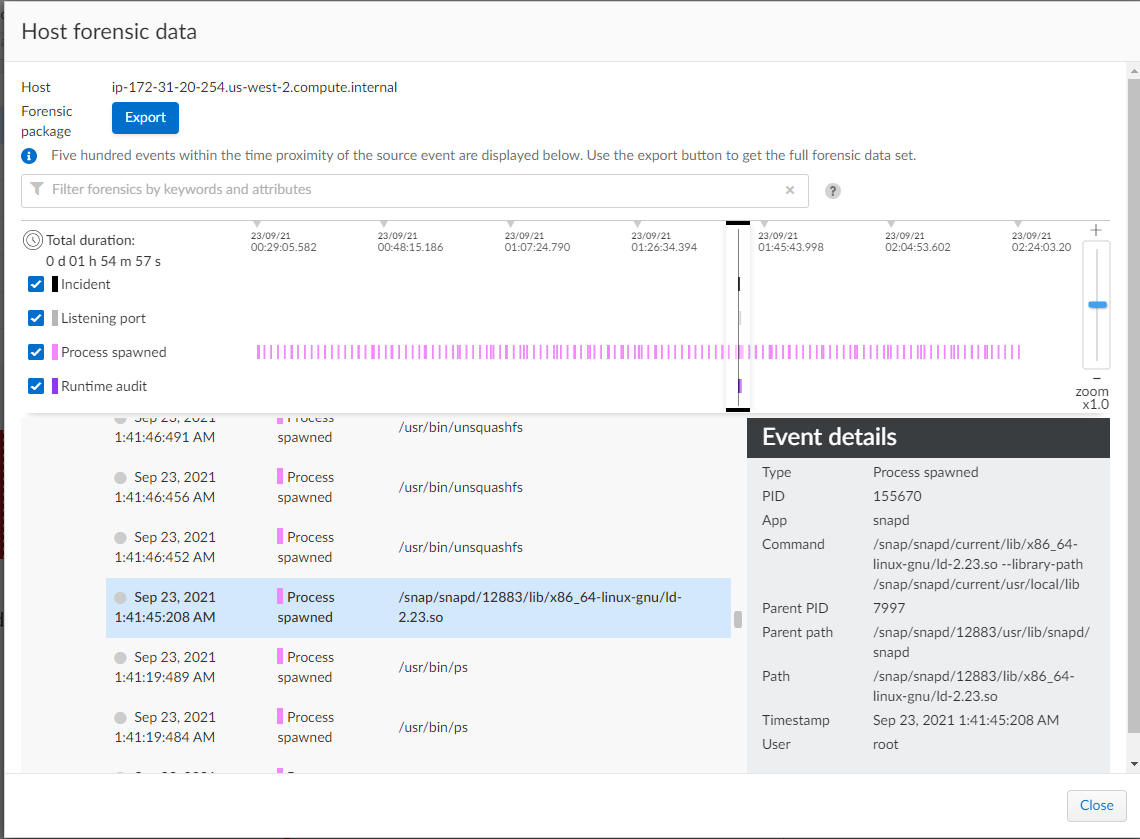Image resolution: width=1140 pixels, height=839 pixels.
Task: Click the zoom out minus icon
Action: coord(1097,378)
